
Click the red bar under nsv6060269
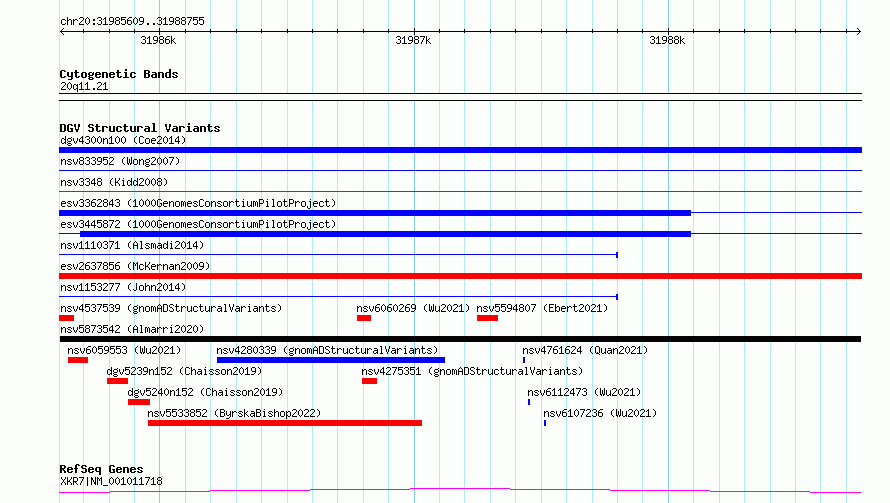pos(364,318)
